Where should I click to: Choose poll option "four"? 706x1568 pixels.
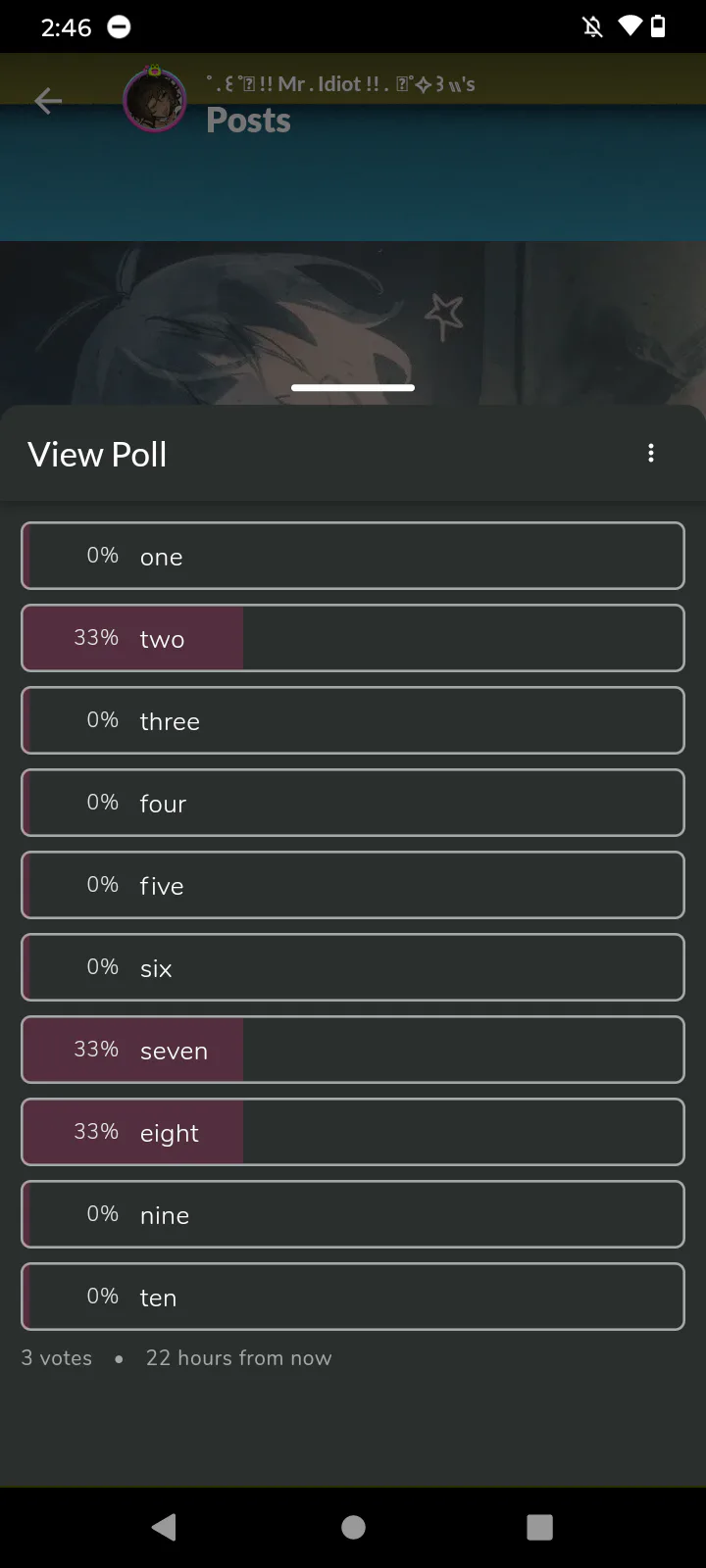tap(353, 803)
